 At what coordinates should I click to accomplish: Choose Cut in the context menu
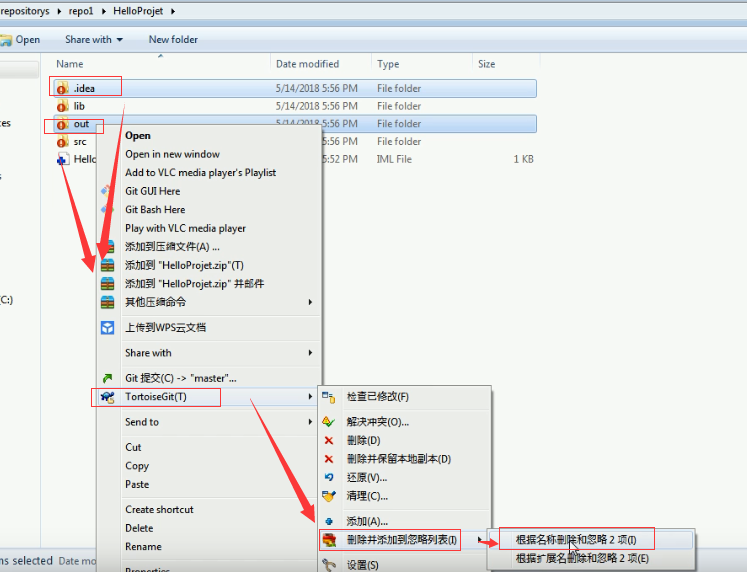pyautogui.click(x=133, y=447)
